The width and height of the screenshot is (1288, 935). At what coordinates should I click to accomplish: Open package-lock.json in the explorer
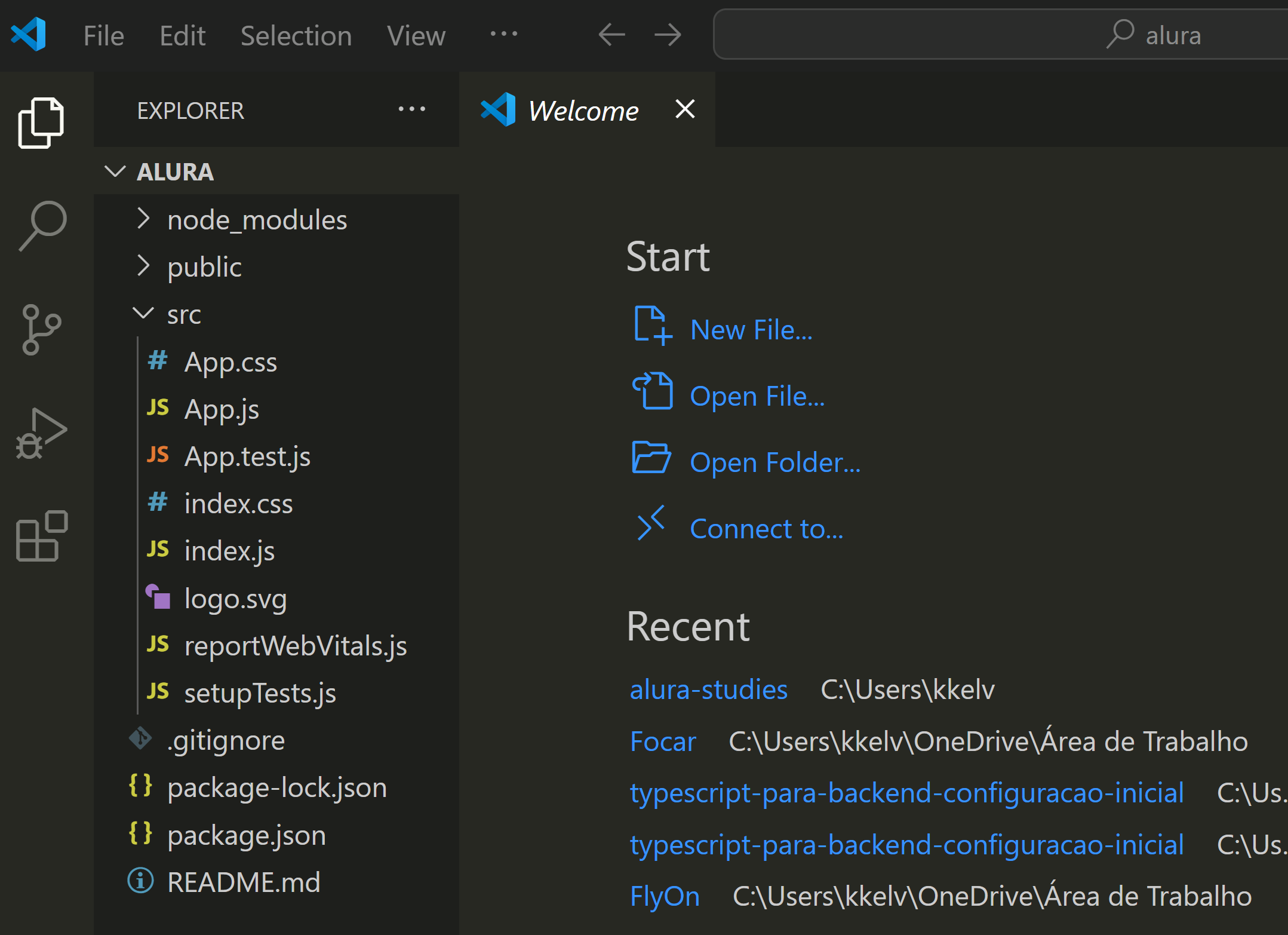(277, 787)
